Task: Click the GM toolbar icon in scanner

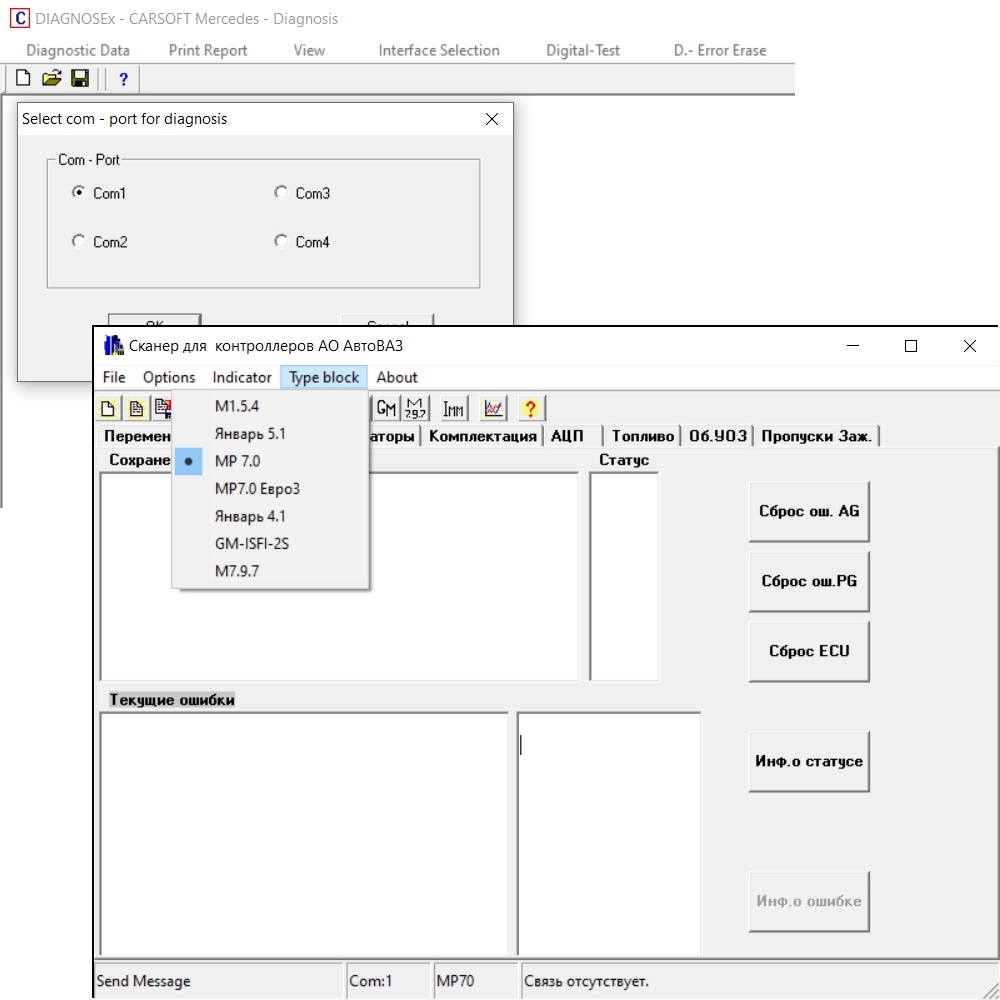Action: 386,408
